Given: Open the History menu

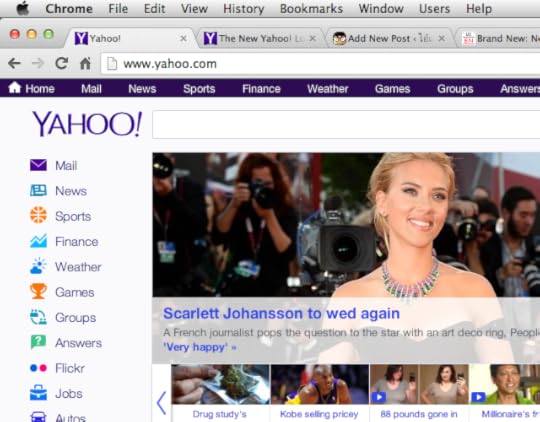Looking at the screenshot, I should (243, 9).
